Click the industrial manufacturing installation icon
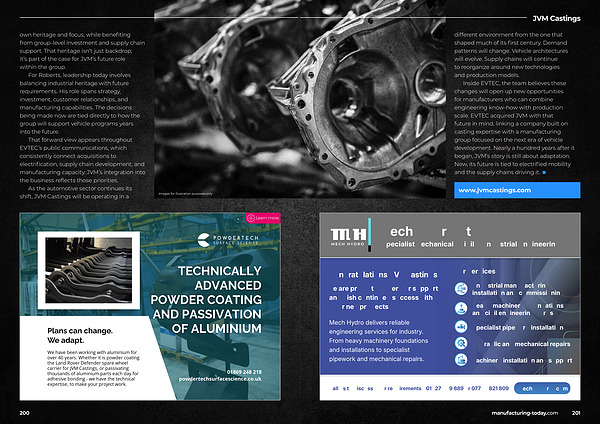The image size is (600, 424). pyautogui.click(x=461, y=289)
